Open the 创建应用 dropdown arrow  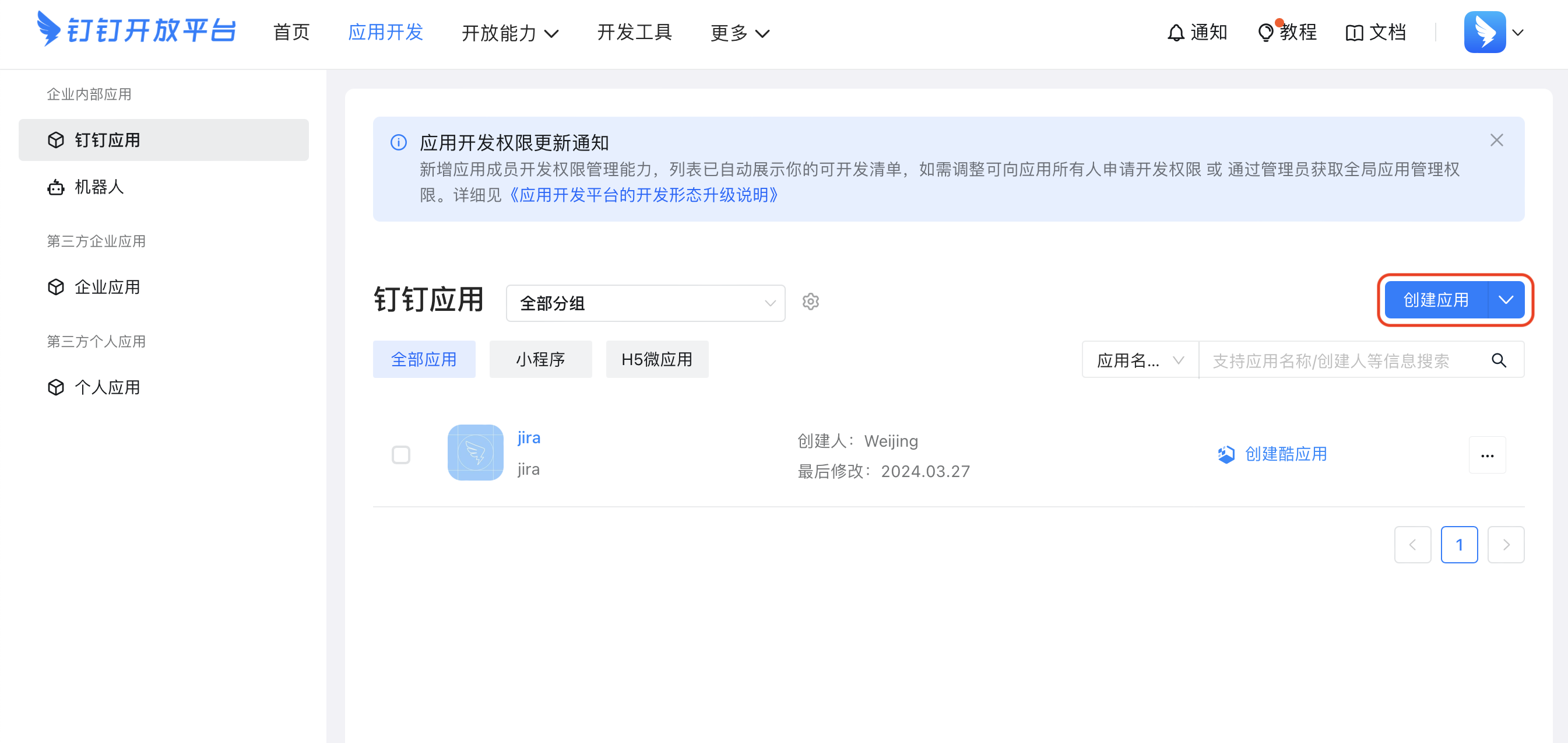point(1506,300)
